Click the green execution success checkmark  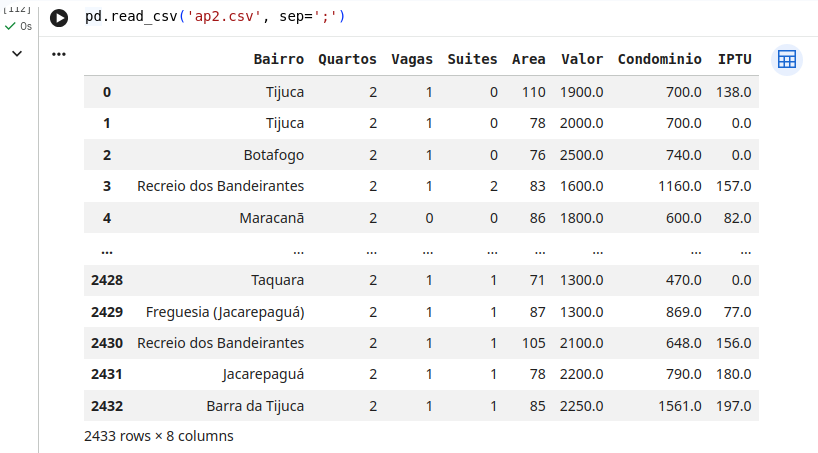(x=10, y=26)
